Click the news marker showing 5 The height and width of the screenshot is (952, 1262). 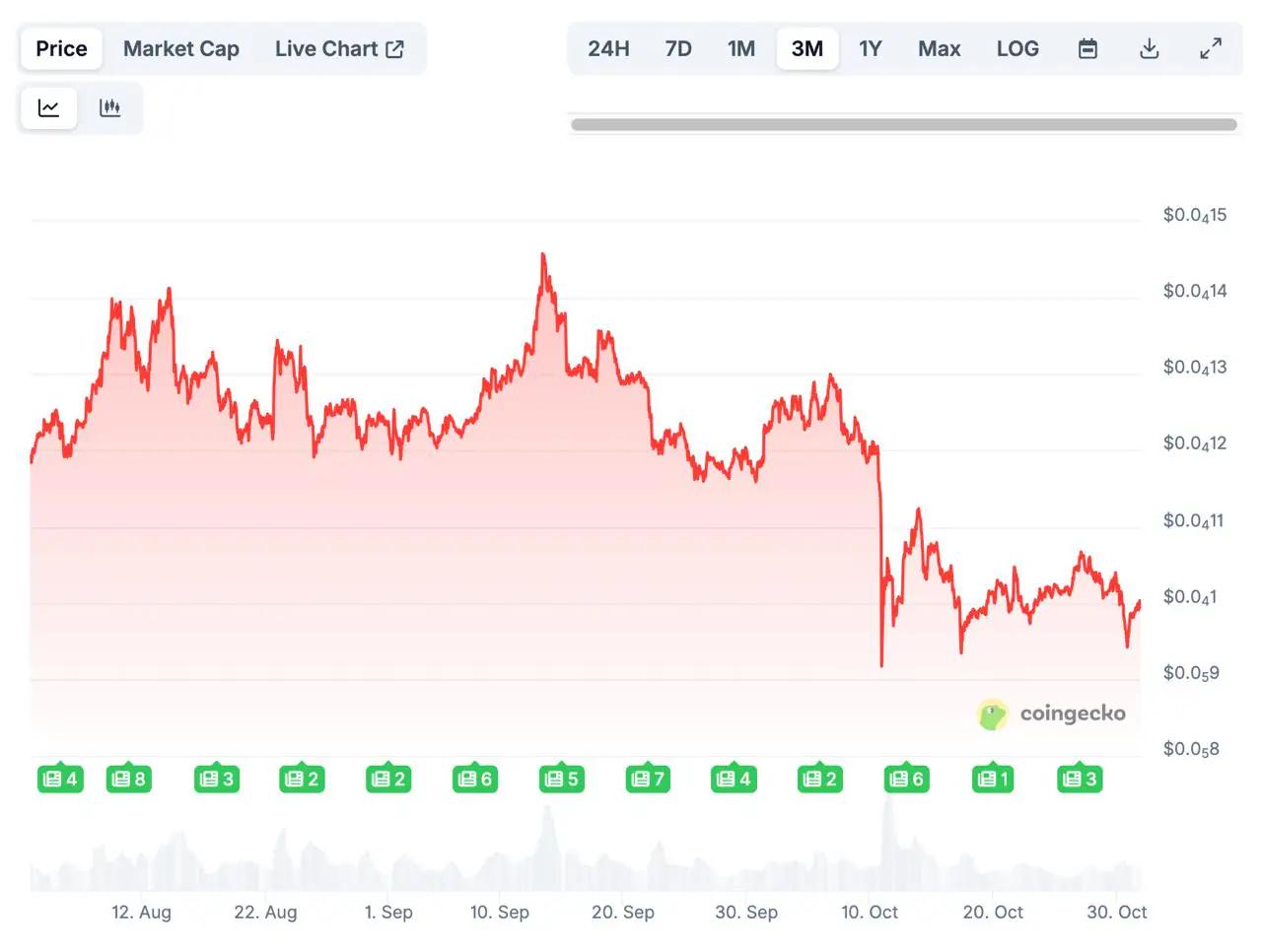point(561,779)
